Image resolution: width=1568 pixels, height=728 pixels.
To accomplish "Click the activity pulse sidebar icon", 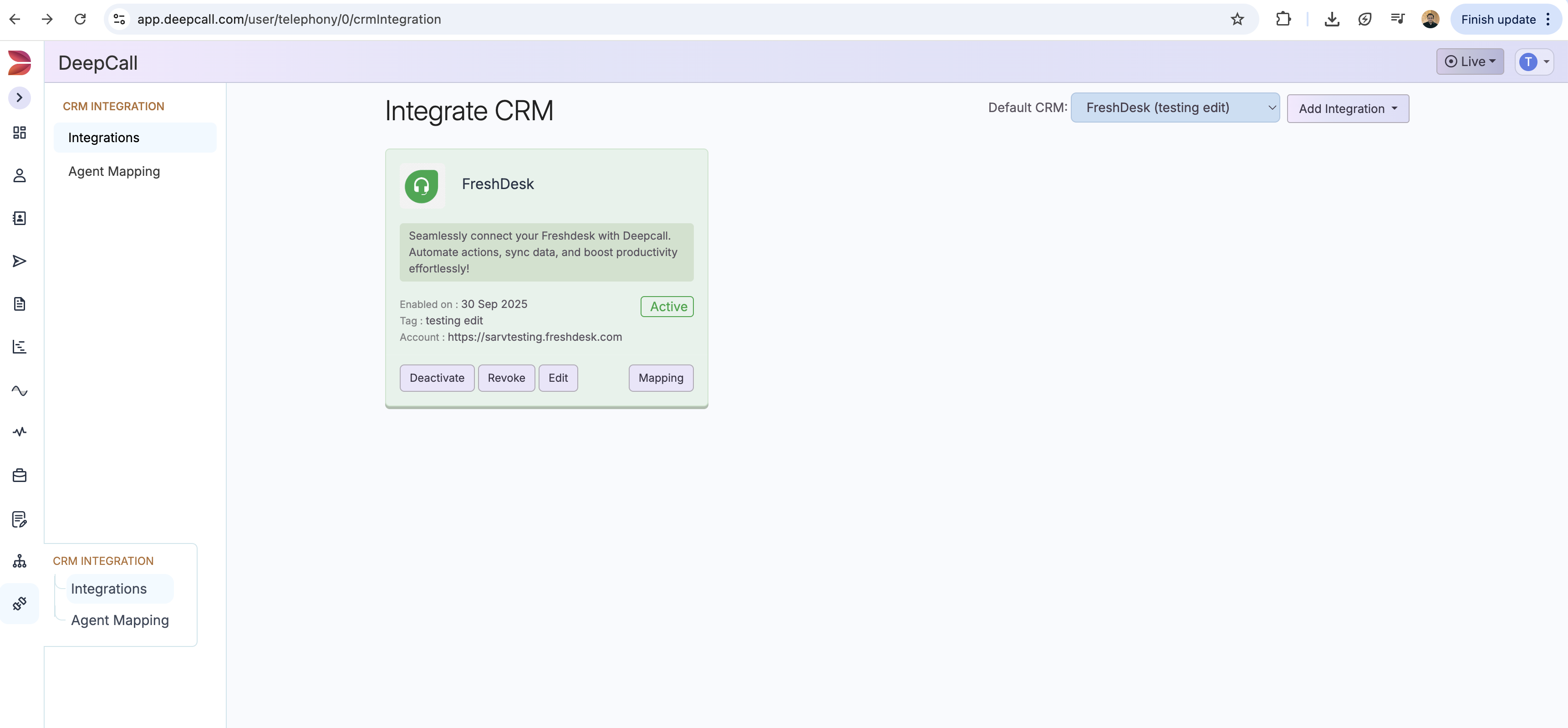I will pos(20,432).
